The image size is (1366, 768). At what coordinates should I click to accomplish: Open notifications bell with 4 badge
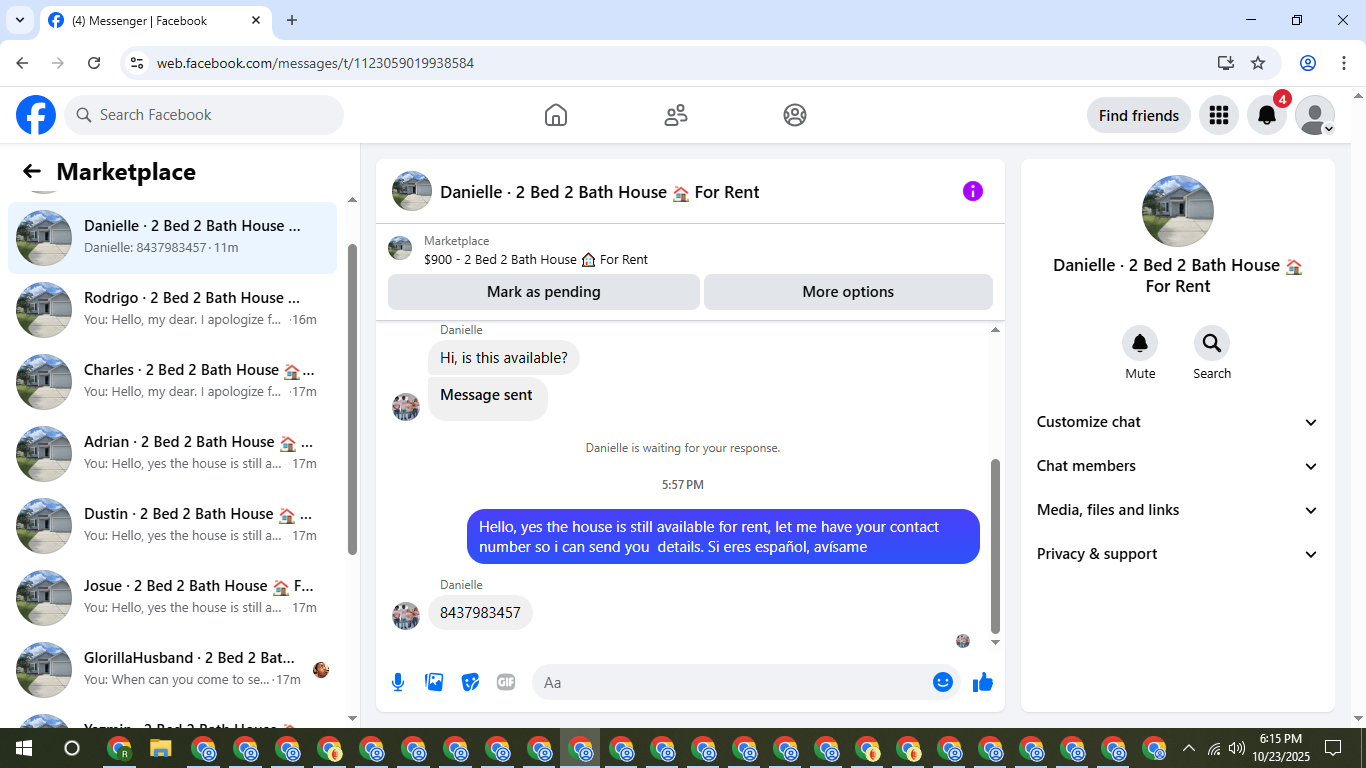point(1267,115)
